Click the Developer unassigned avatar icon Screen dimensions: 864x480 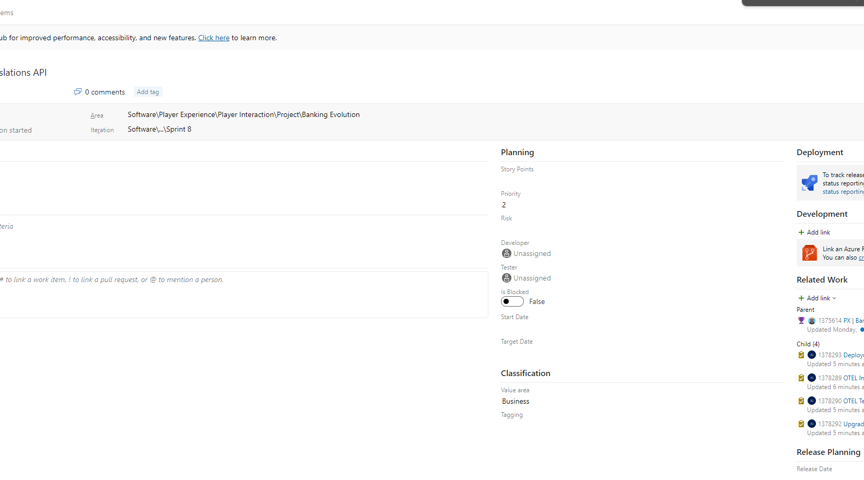click(506, 254)
